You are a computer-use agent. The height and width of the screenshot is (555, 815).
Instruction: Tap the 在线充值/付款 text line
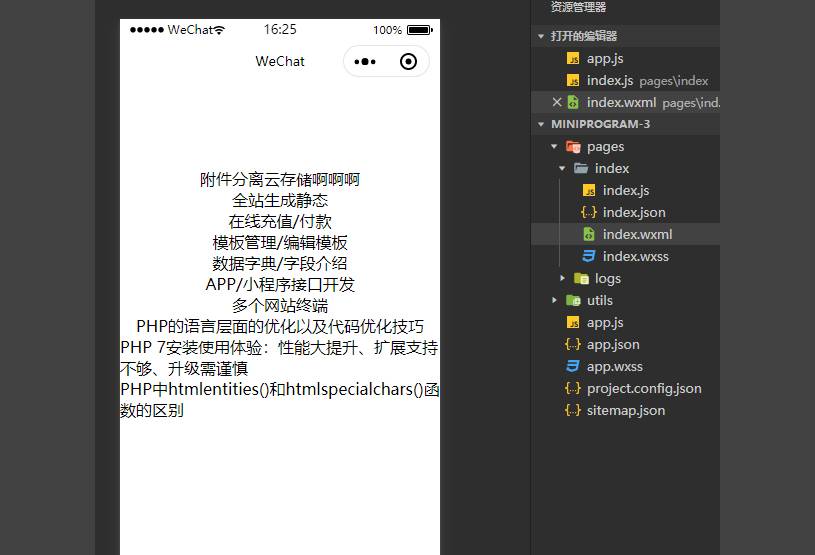coord(279,221)
